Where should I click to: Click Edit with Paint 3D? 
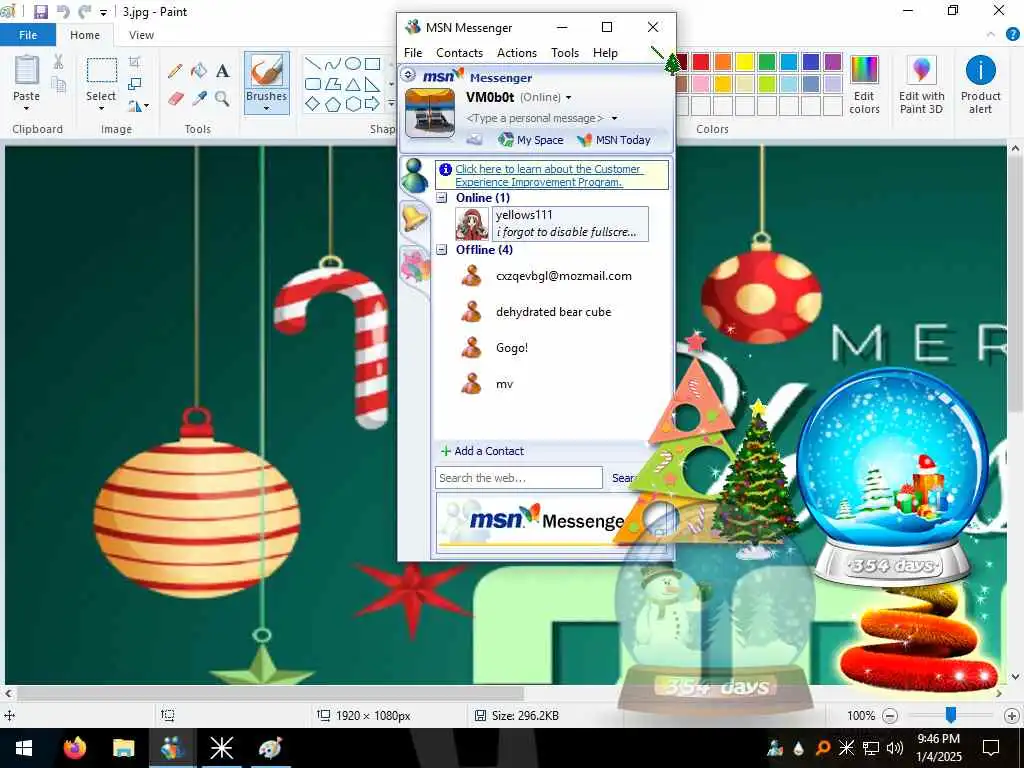921,85
